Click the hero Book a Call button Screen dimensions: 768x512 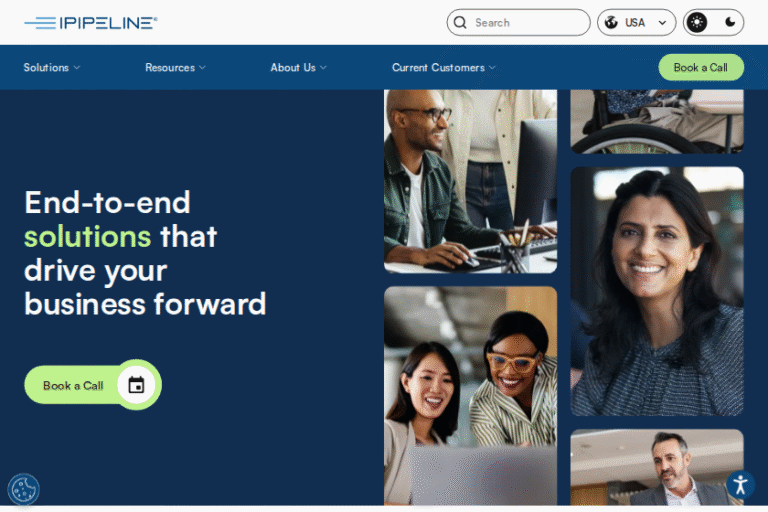(93, 385)
